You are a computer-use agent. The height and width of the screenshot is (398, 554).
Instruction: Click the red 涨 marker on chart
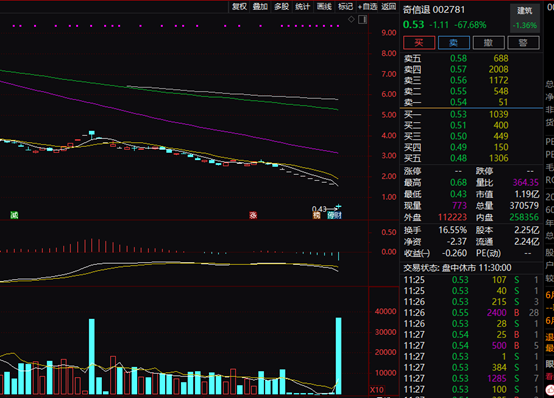tap(253, 215)
